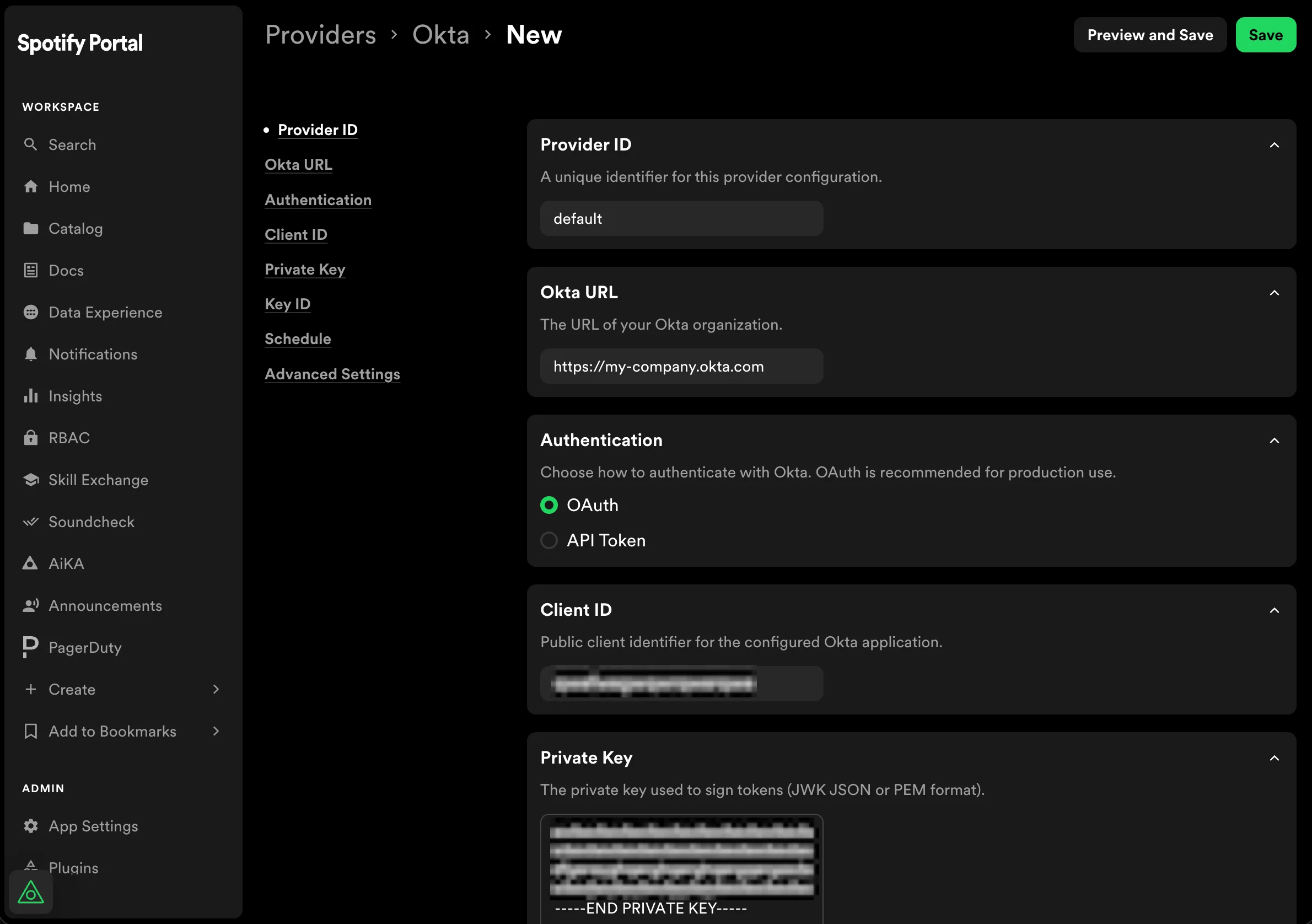Jump to Provider ID anchor link

pyautogui.click(x=318, y=130)
